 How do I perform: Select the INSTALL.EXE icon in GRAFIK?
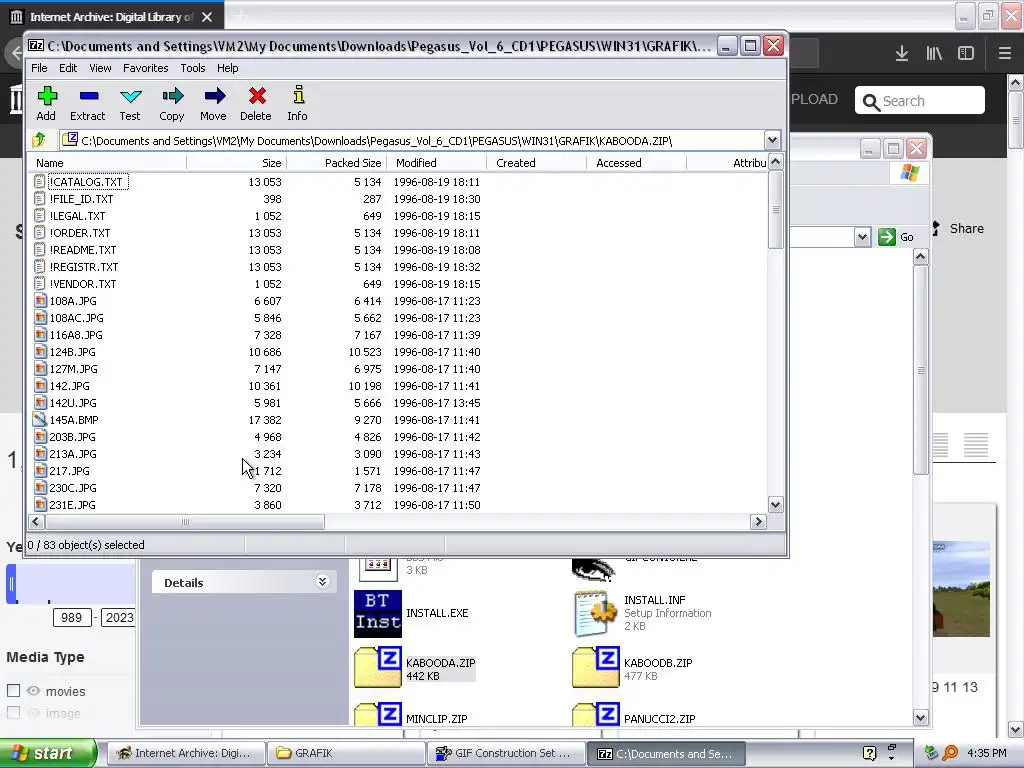coord(377,614)
